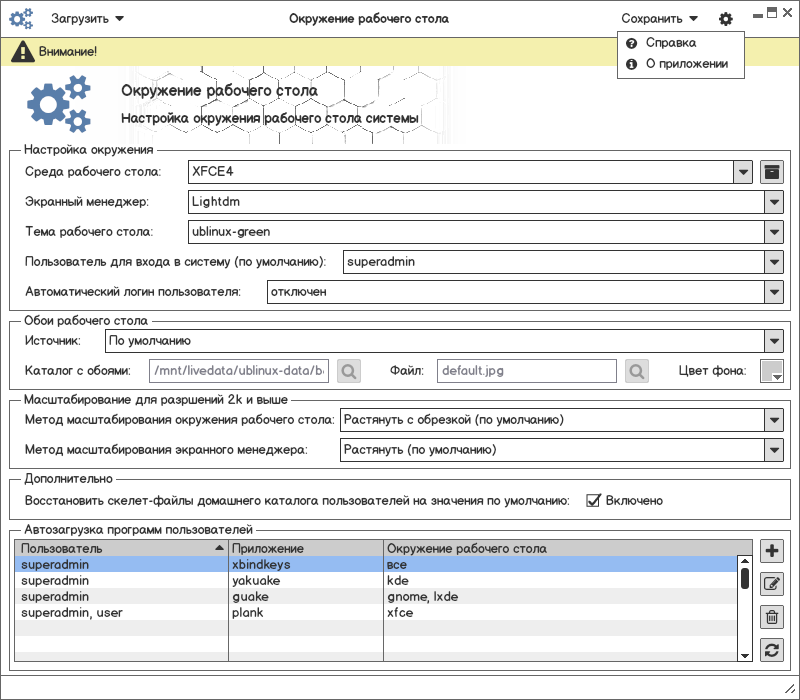Refresh the autostart programs list

click(x=771, y=651)
